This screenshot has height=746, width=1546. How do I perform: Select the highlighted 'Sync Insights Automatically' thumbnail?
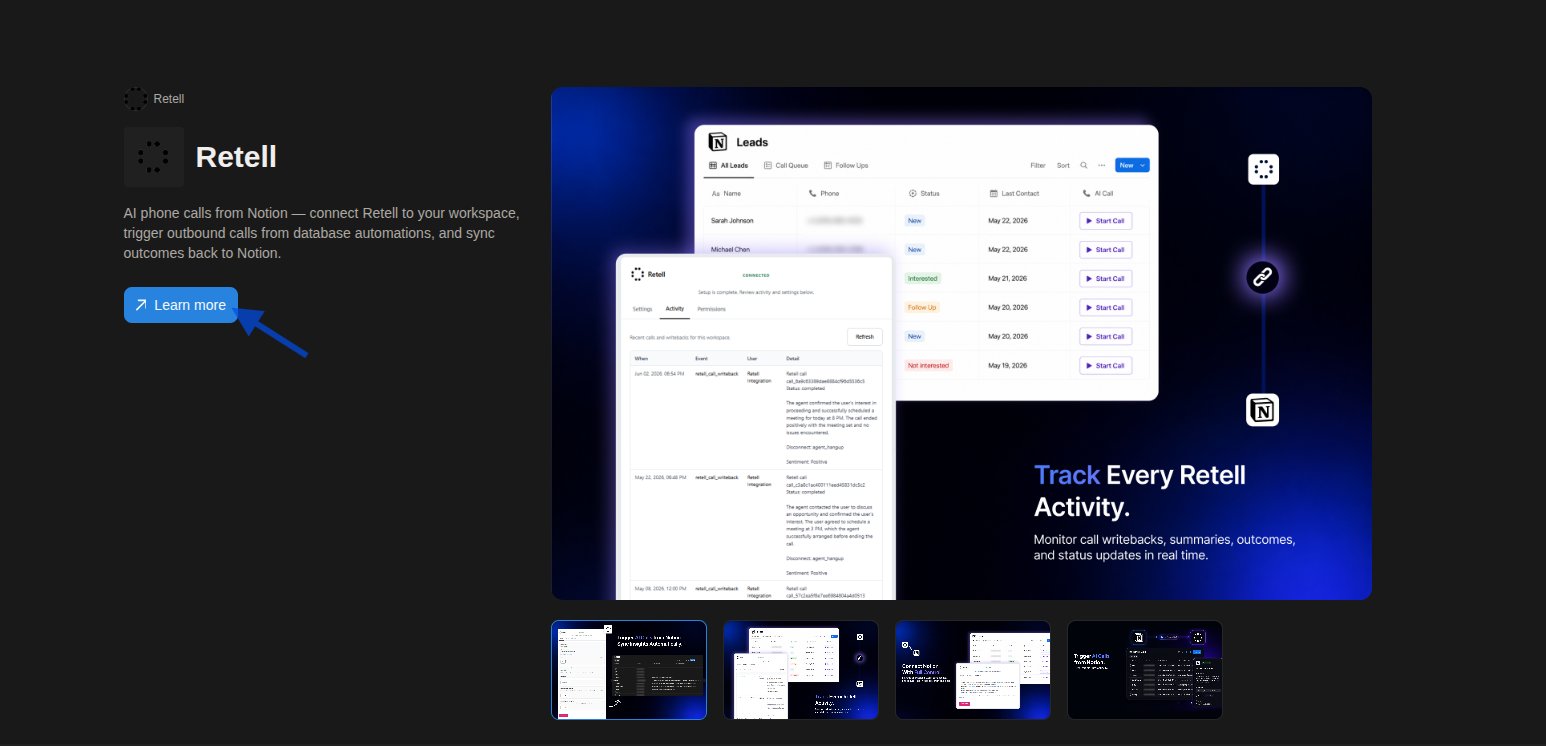pyautogui.click(x=629, y=670)
